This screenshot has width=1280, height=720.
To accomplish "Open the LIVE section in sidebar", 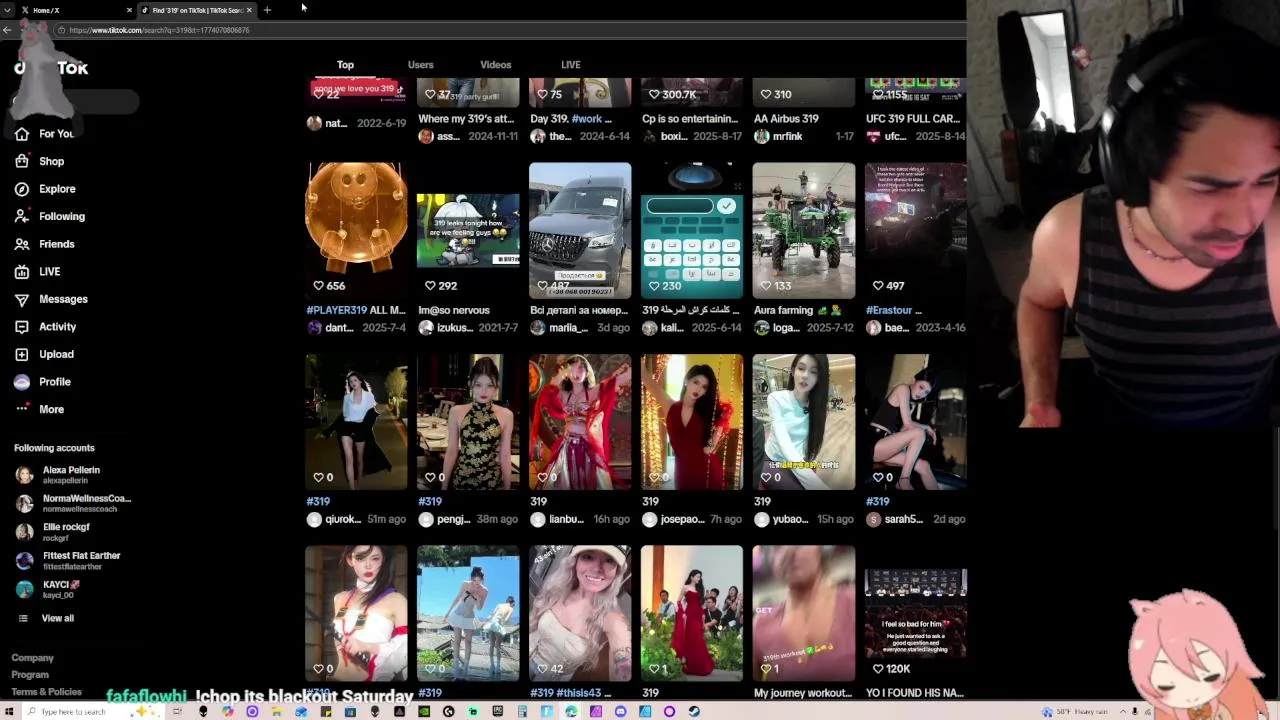I will coord(38,272).
